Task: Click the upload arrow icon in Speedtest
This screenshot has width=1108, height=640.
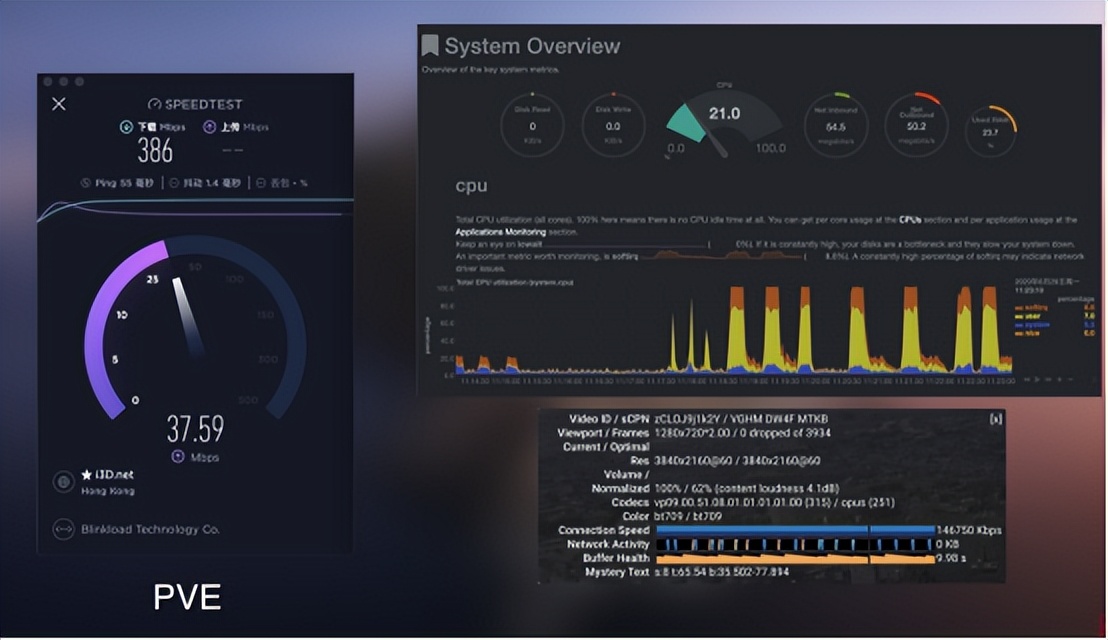Action: coord(209,127)
